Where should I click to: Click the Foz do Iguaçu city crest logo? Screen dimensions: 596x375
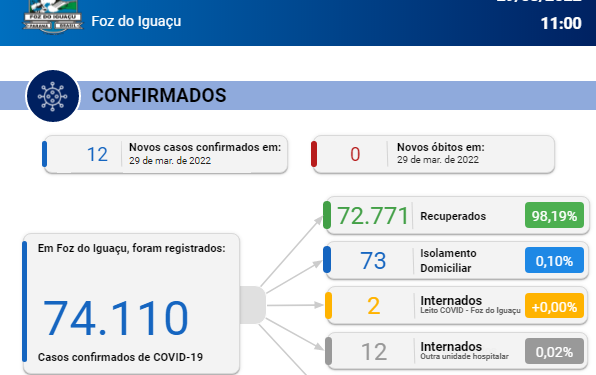52,17
